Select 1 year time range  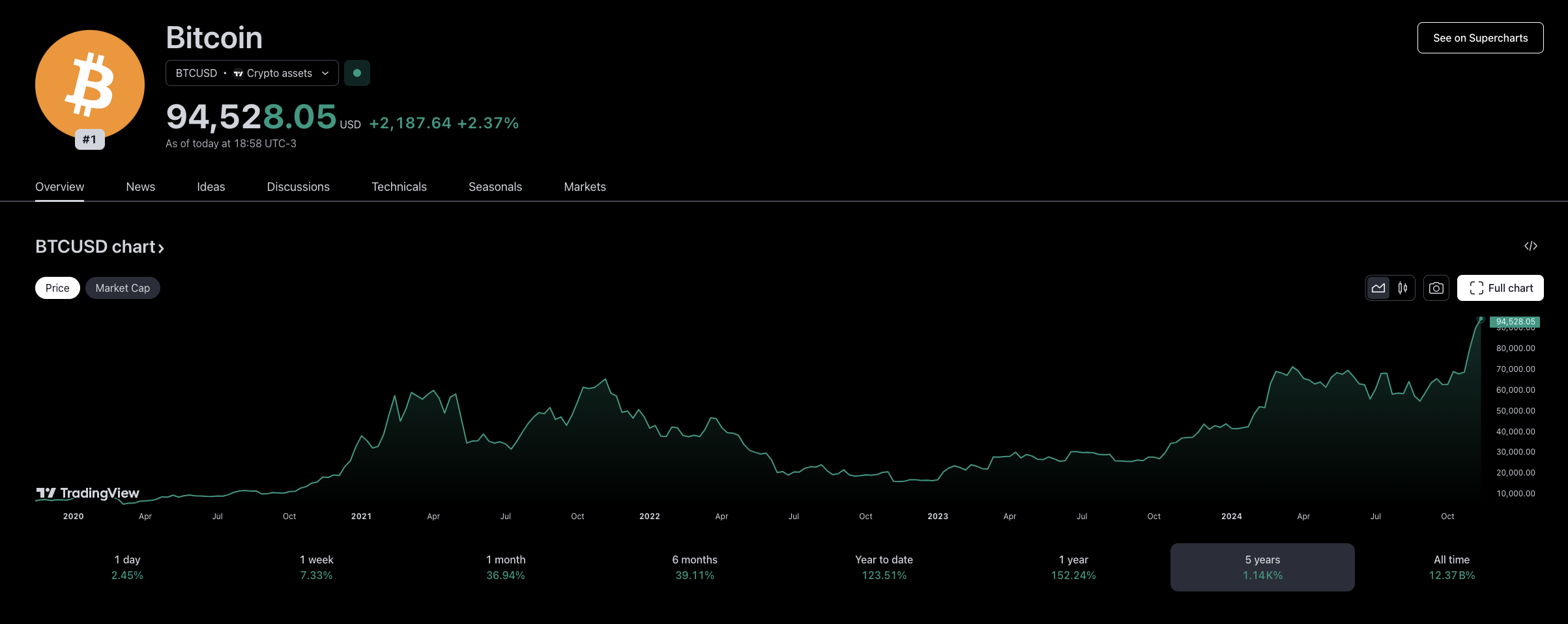click(1073, 567)
